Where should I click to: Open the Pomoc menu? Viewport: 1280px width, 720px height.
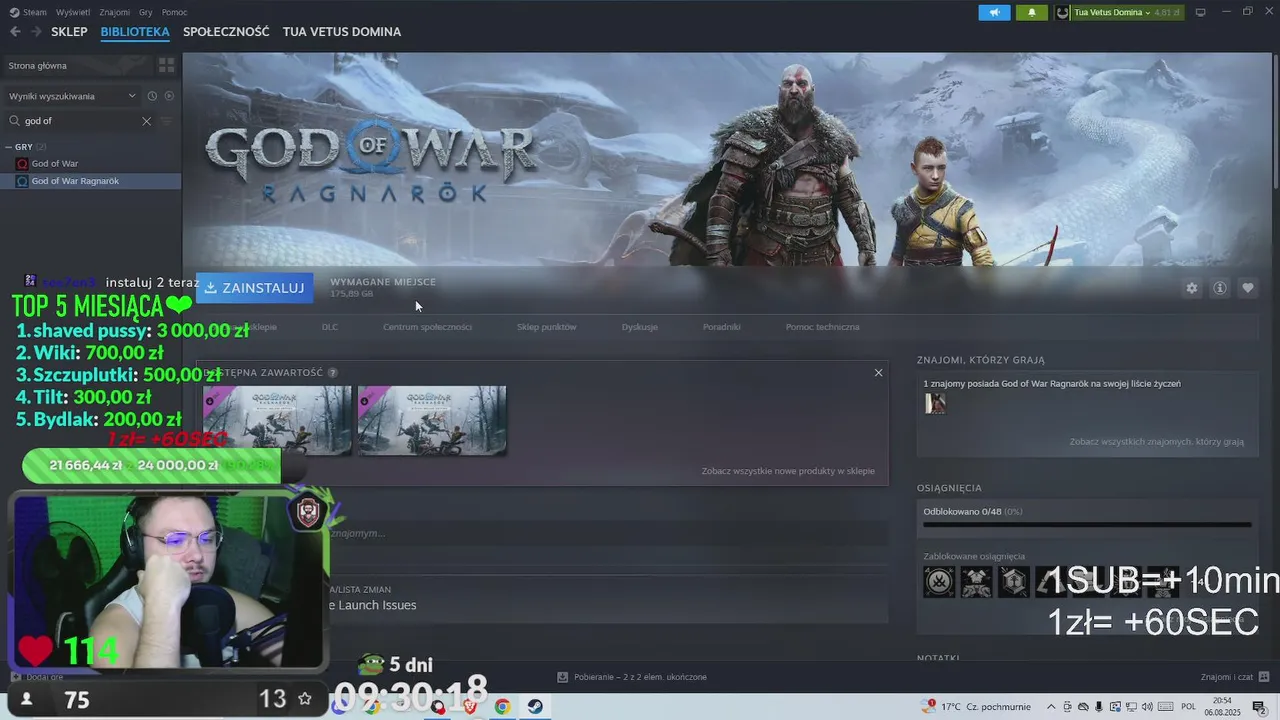pos(174,12)
